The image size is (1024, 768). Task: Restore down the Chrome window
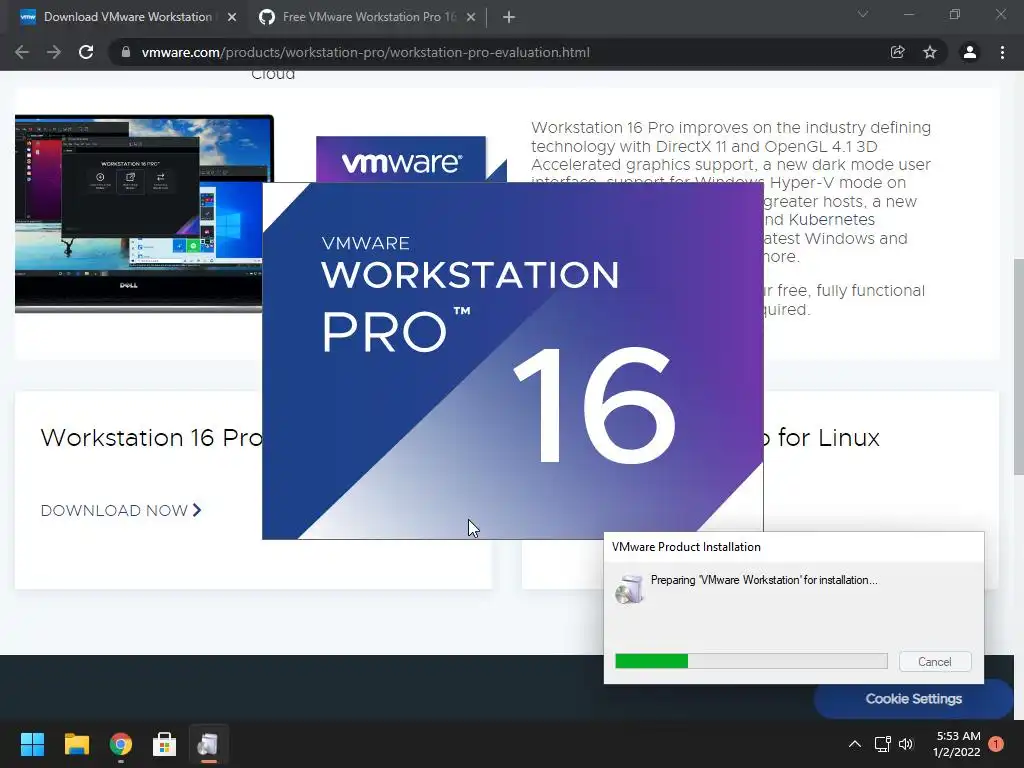[x=955, y=14]
